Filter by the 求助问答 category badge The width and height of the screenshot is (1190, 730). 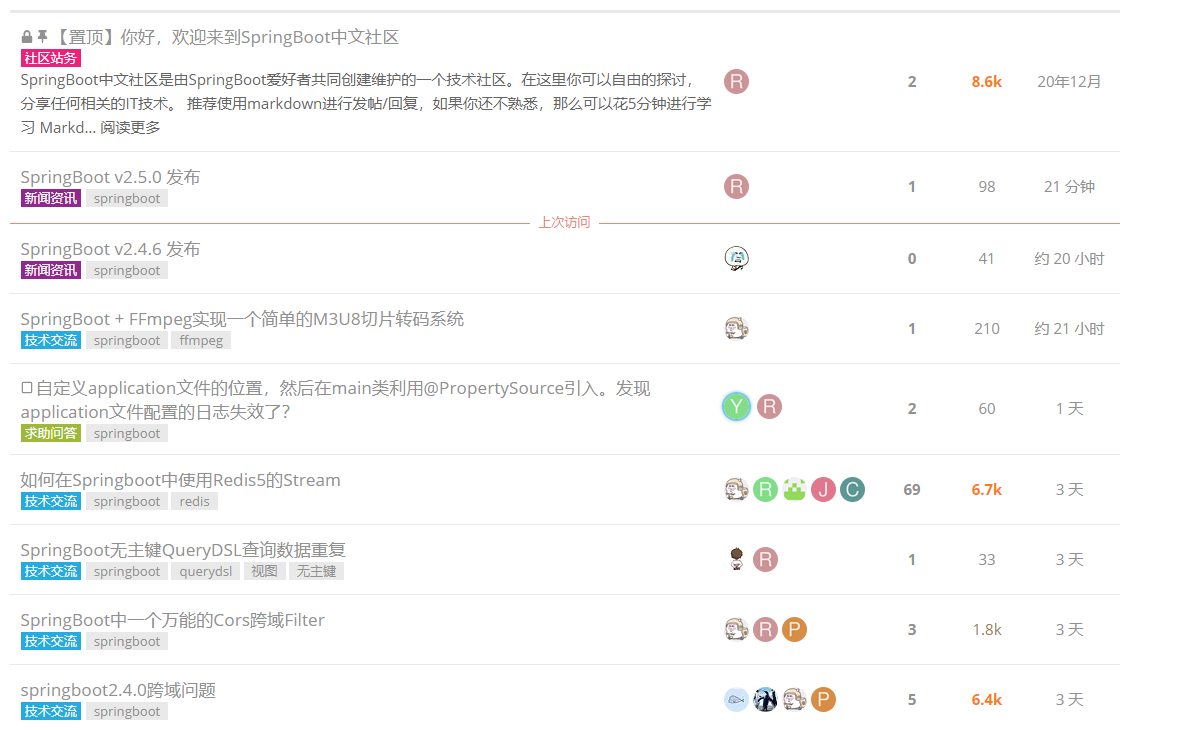pos(50,433)
